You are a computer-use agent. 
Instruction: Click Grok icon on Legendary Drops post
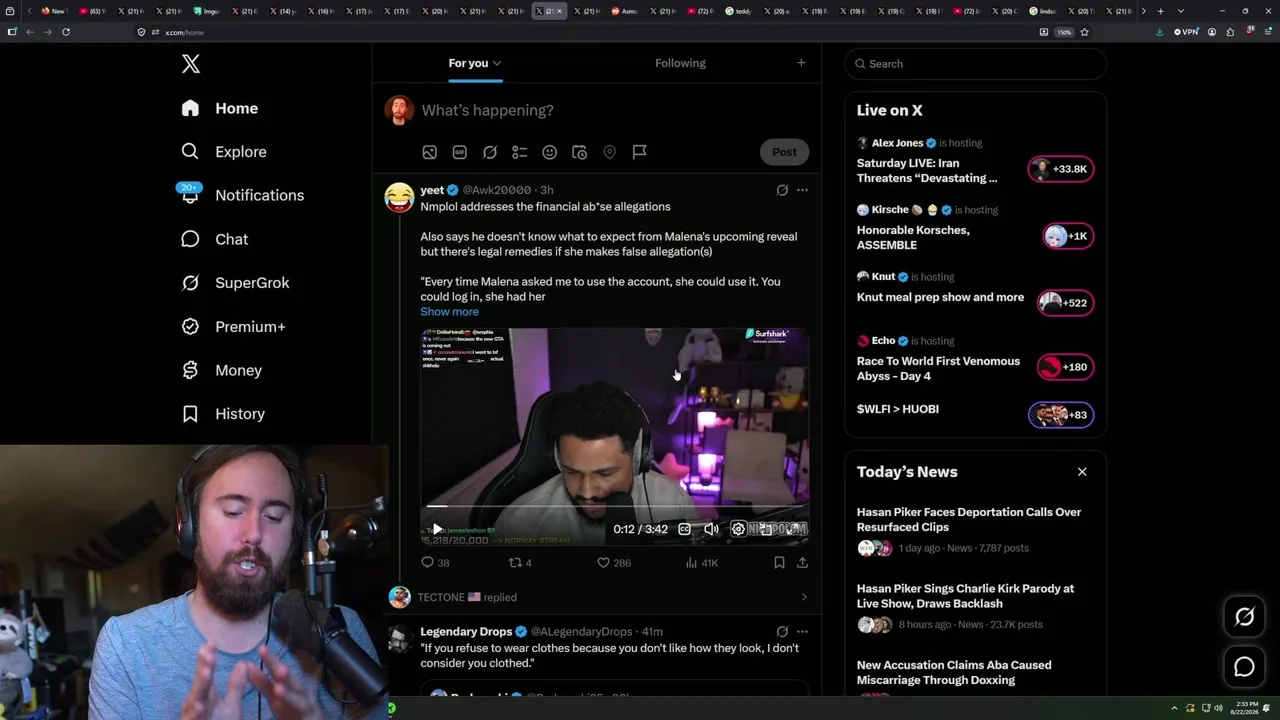click(782, 632)
